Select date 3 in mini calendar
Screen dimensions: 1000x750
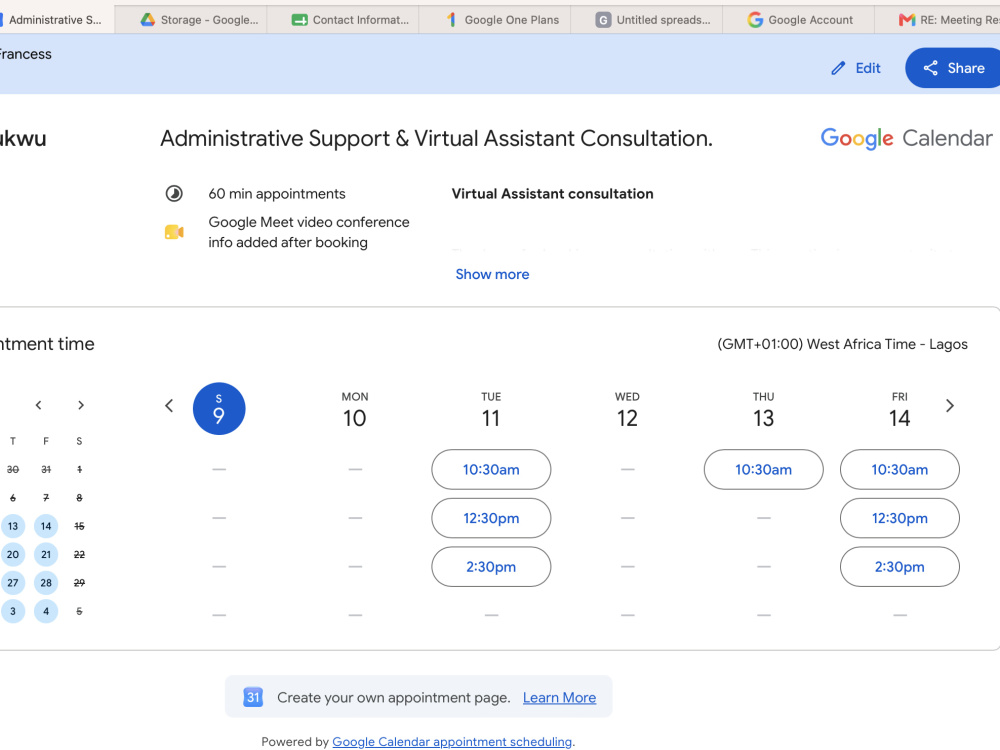point(13,611)
